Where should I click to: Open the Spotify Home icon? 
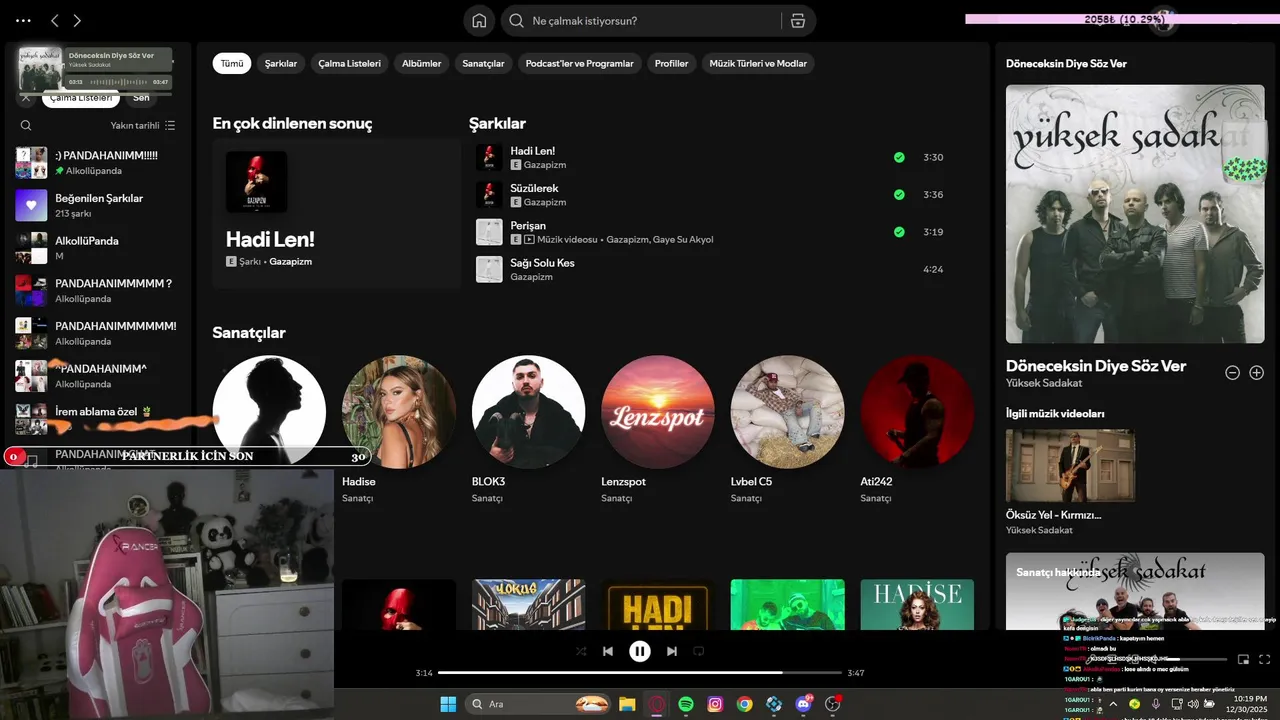click(479, 20)
